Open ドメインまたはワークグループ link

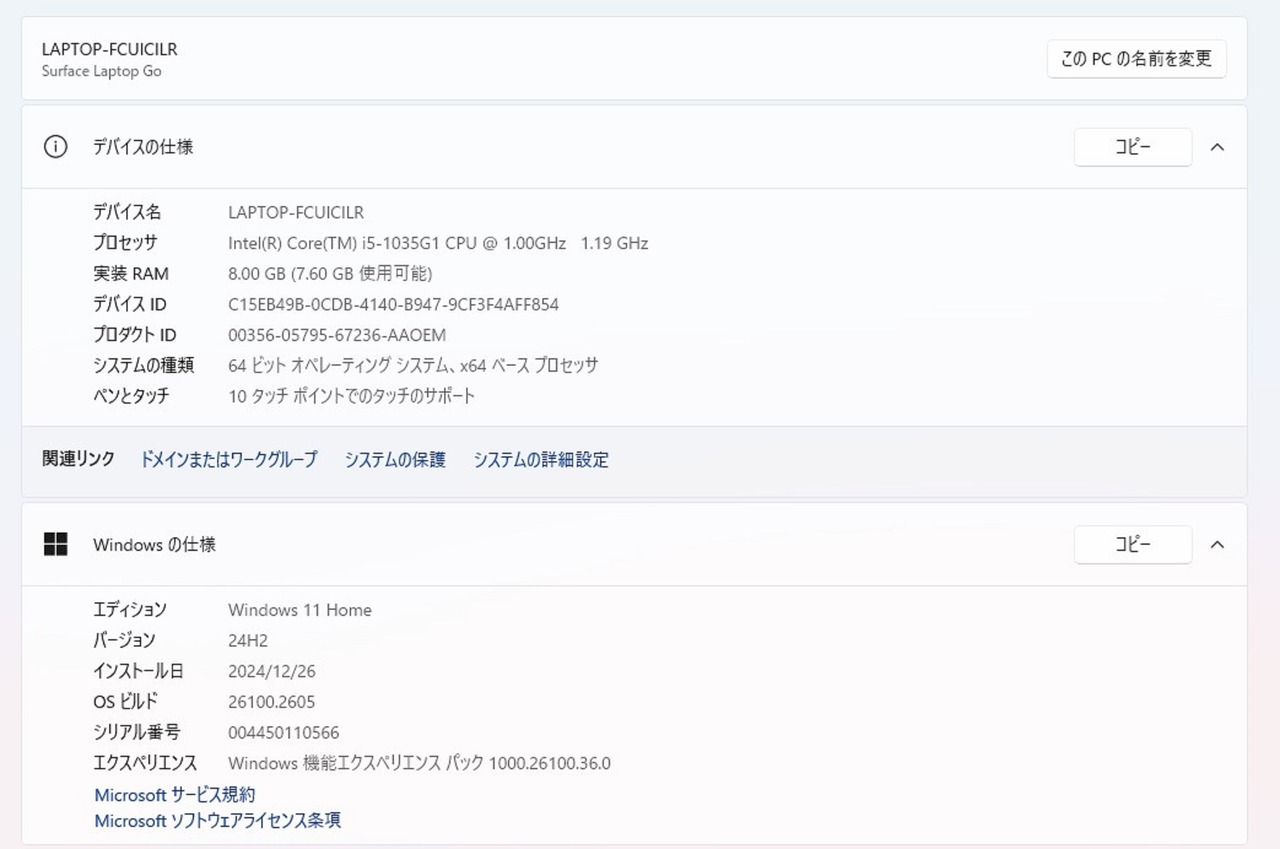click(x=229, y=460)
